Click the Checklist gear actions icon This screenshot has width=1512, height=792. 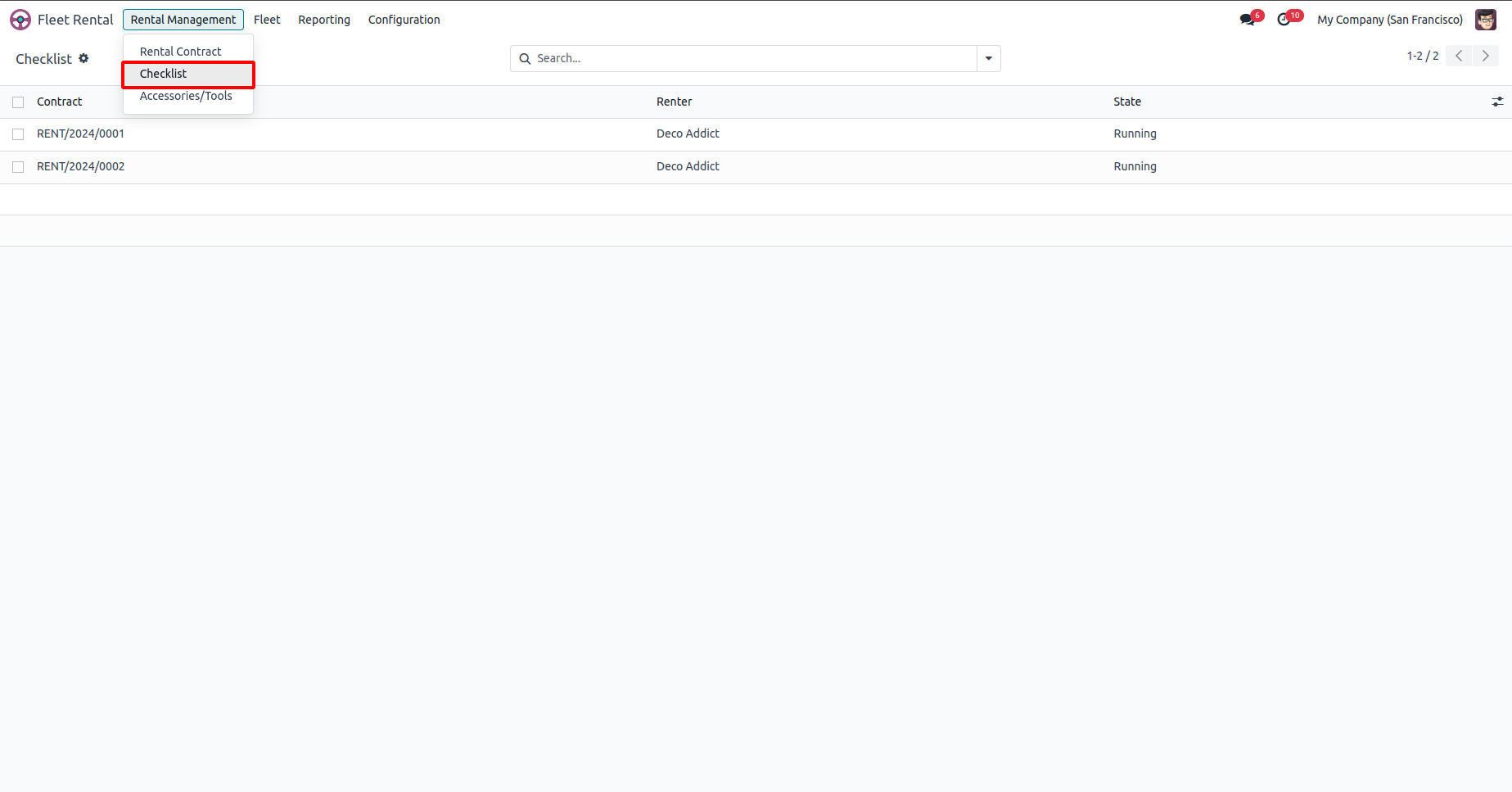coord(83,58)
